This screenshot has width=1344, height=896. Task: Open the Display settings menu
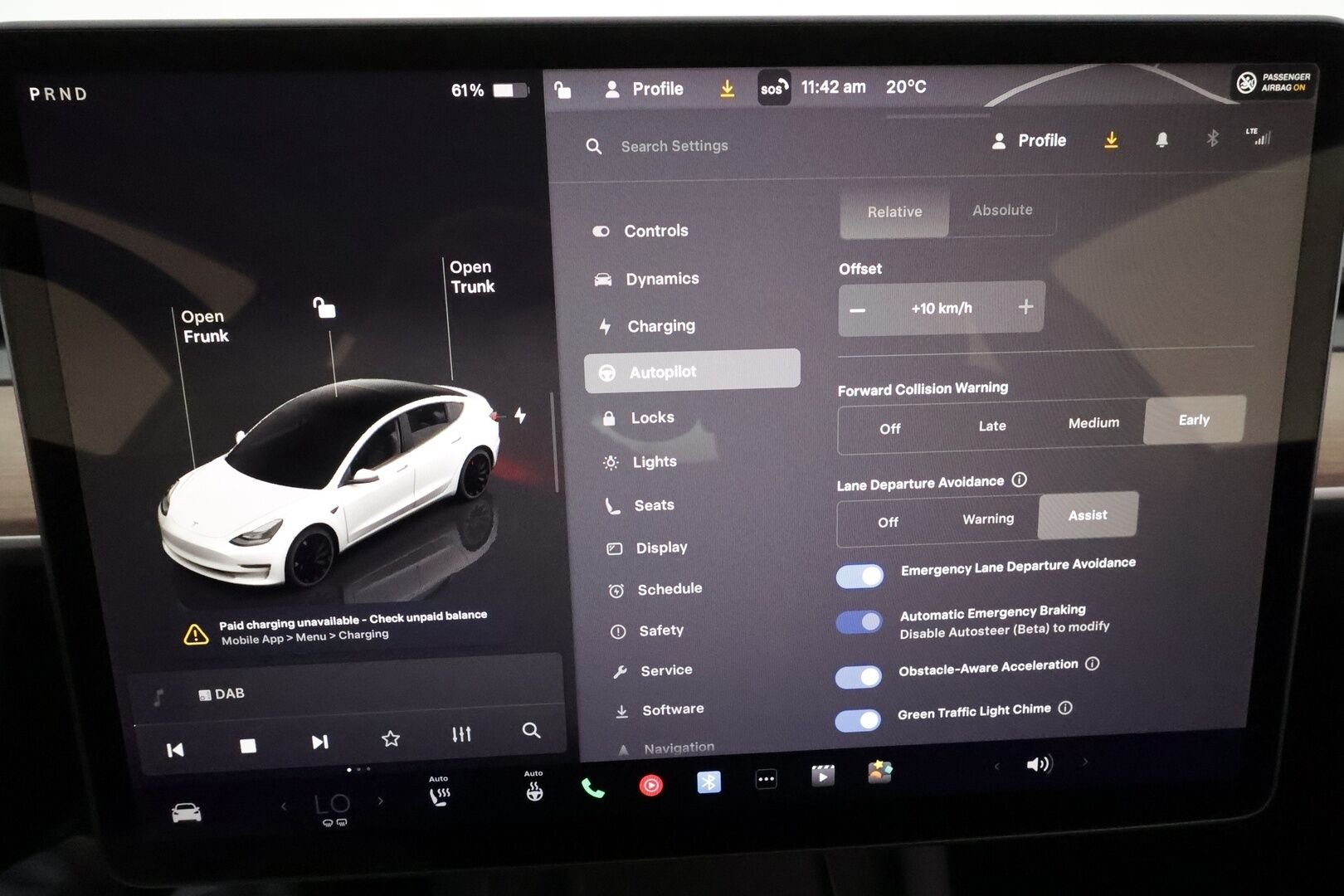coord(647,548)
